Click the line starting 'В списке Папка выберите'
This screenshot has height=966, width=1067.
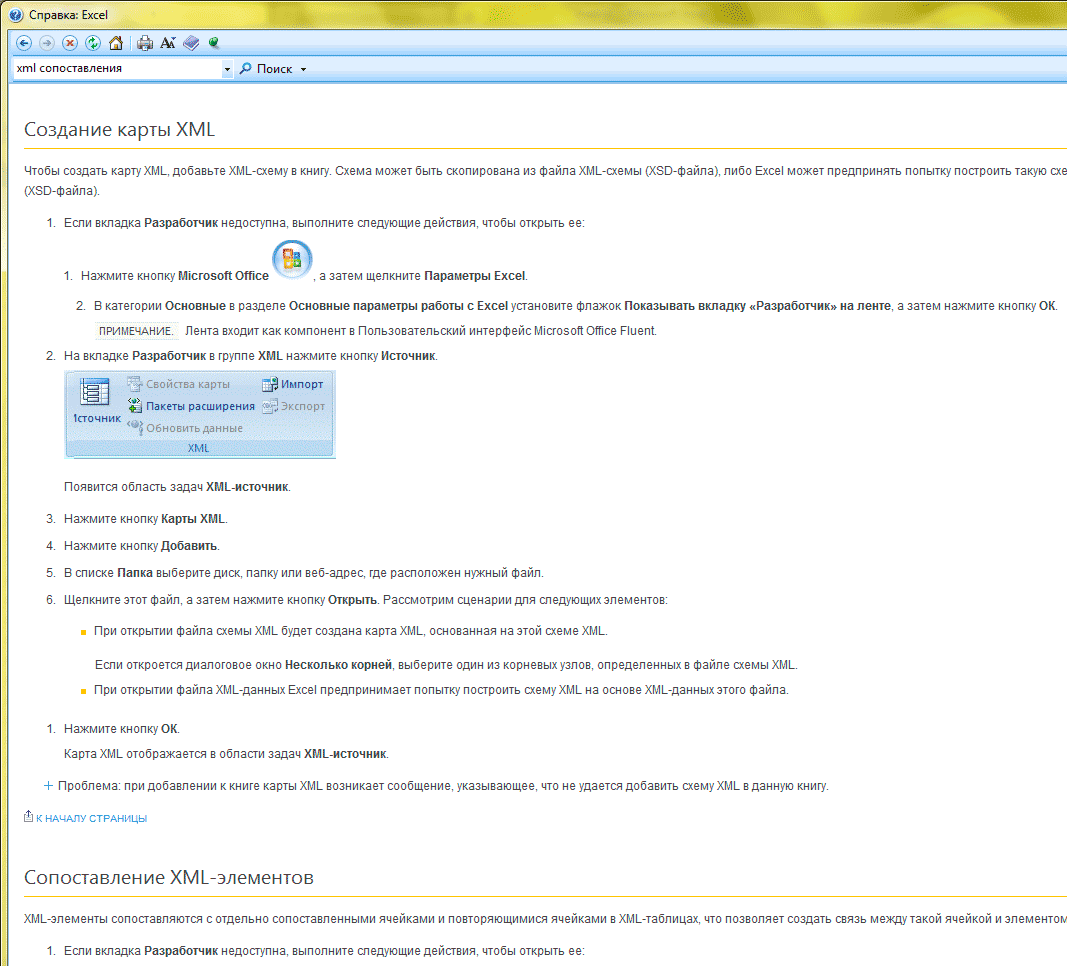click(303, 573)
